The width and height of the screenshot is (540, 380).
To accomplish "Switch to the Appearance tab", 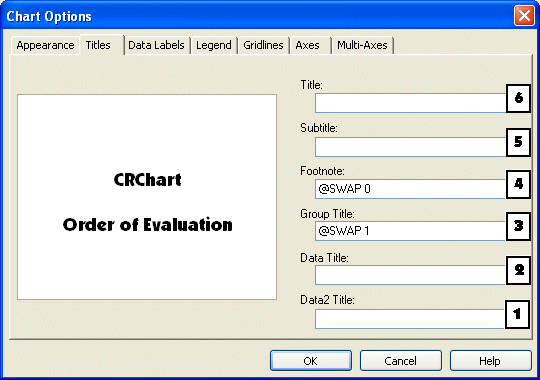I will coord(45,45).
